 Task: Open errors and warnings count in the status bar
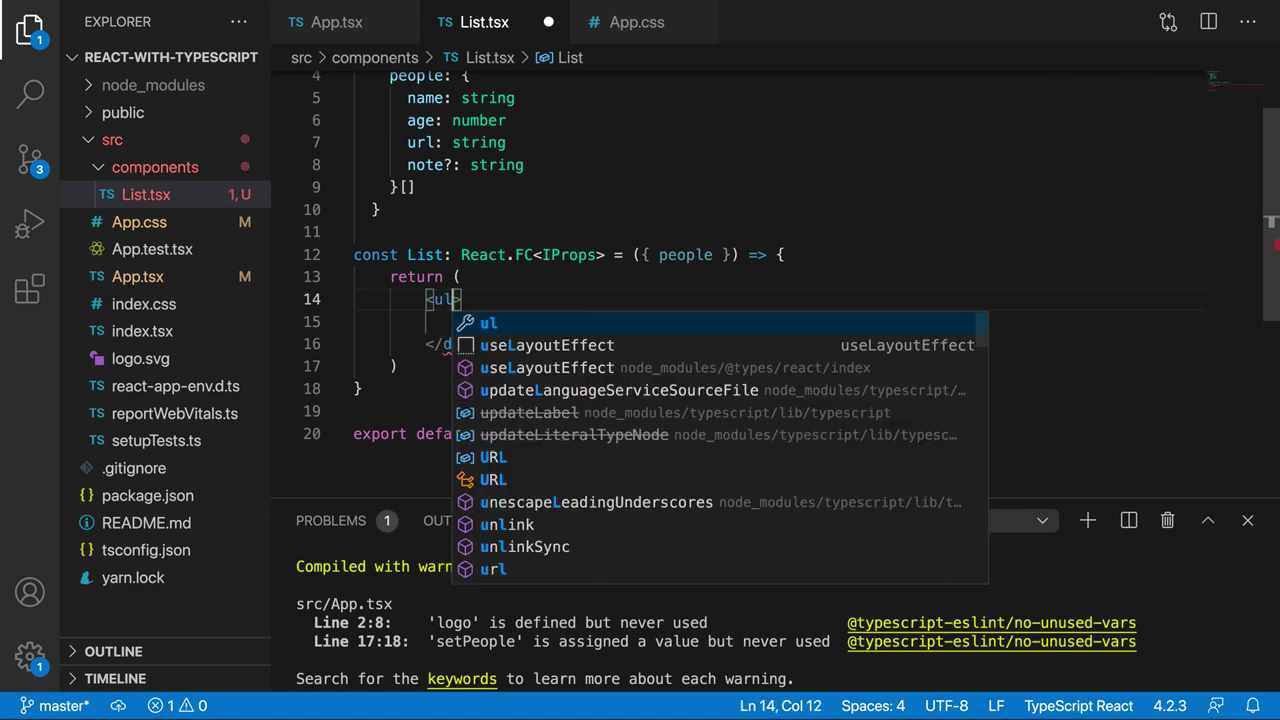[178, 706]
